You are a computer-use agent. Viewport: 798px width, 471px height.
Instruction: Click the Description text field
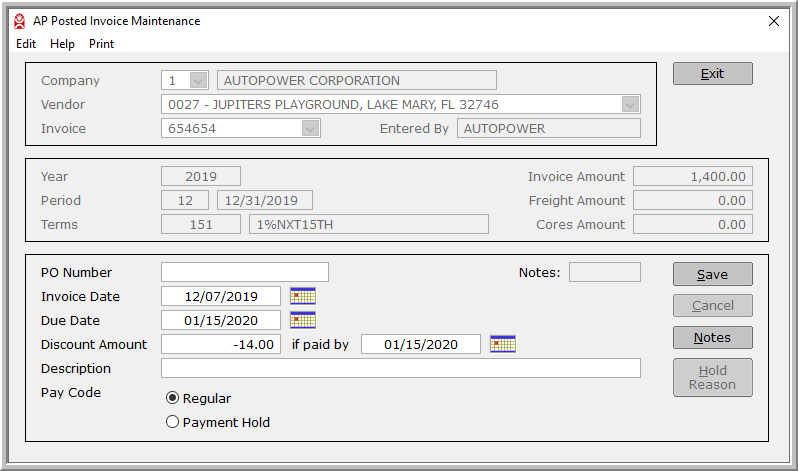point(400,368)
